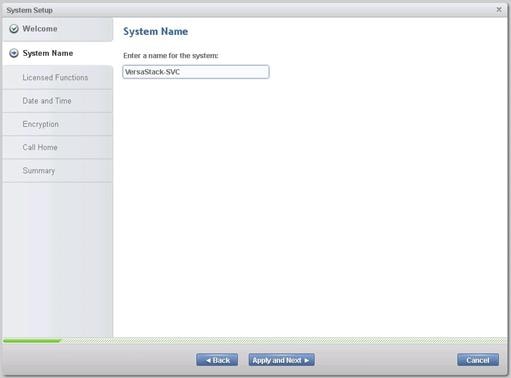The image size is (511, 378).
Task: Click the System Name step arrow icon
Action: tap(14, 53)
